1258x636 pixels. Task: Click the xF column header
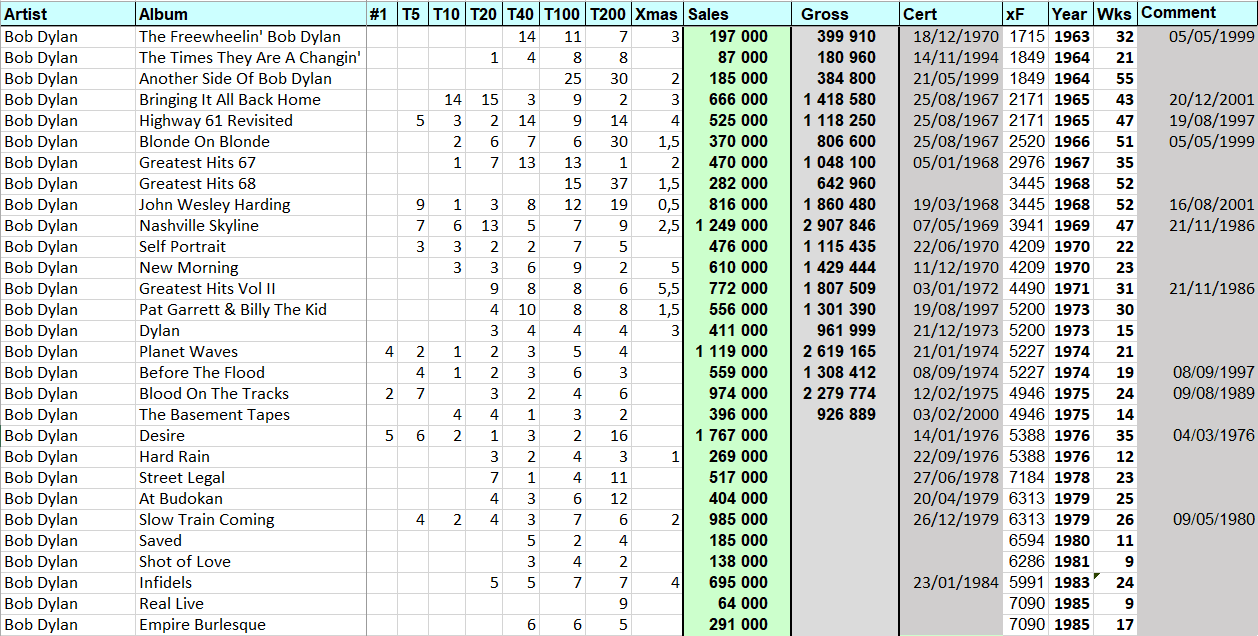[x=1026, y=14]
